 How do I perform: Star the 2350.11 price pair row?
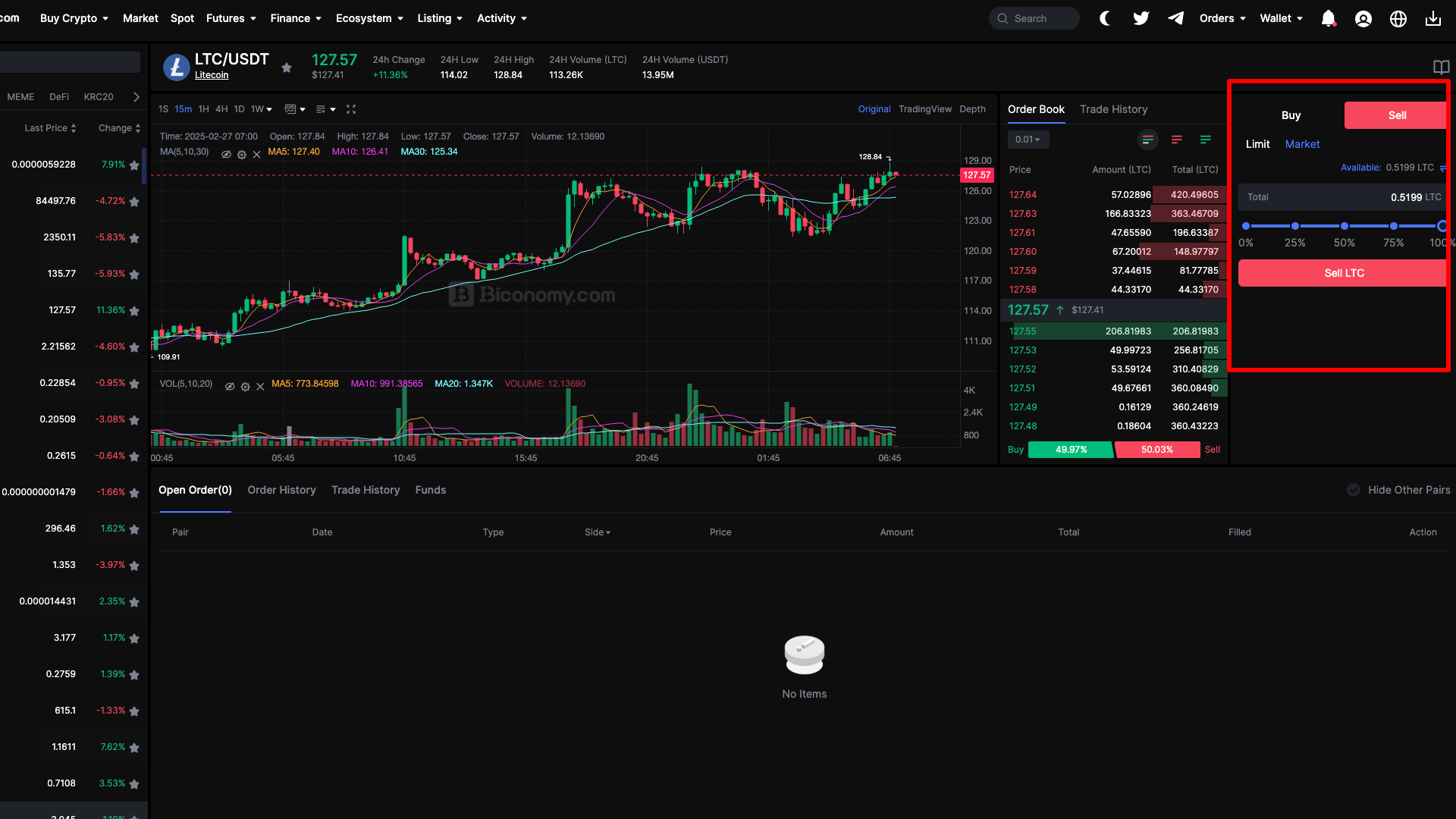tap(134, 238)
